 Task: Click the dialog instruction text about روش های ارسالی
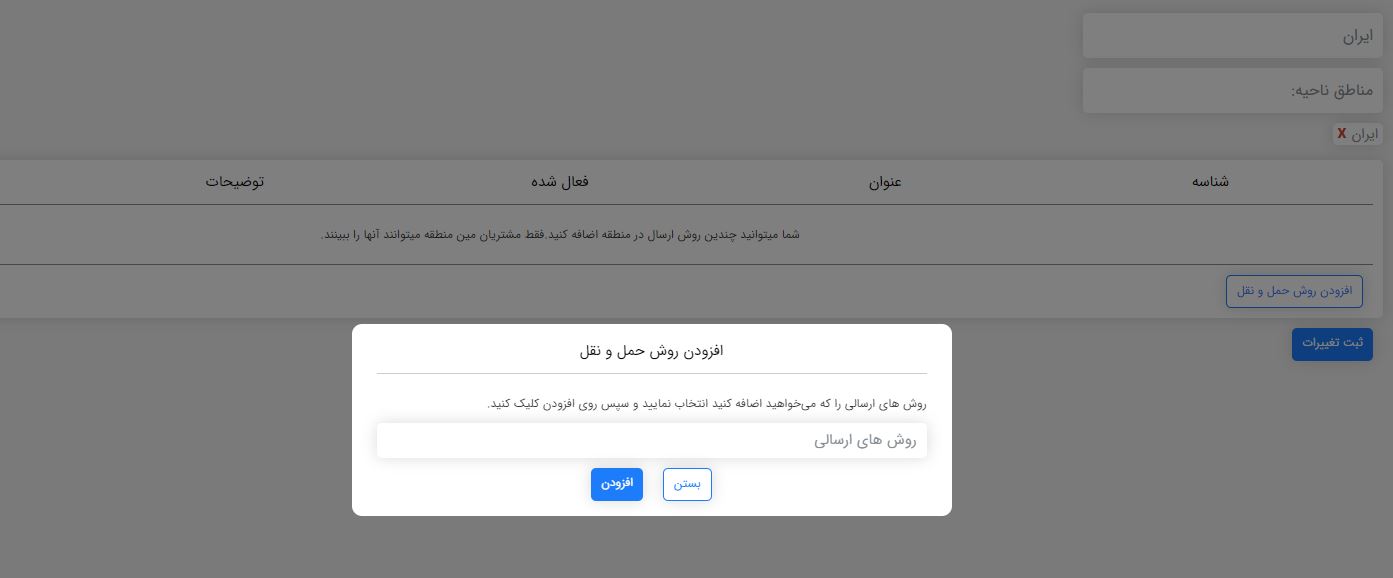coord(707,404)
